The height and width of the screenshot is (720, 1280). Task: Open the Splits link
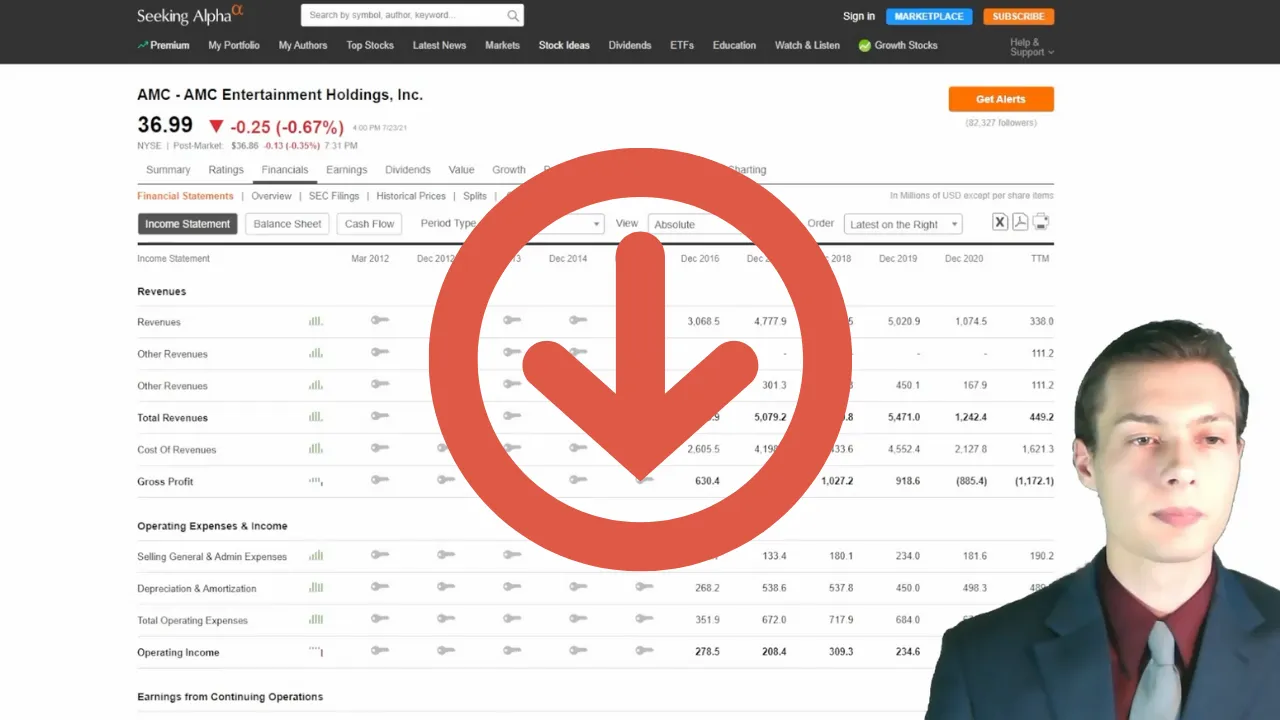(x=475, y=196)
